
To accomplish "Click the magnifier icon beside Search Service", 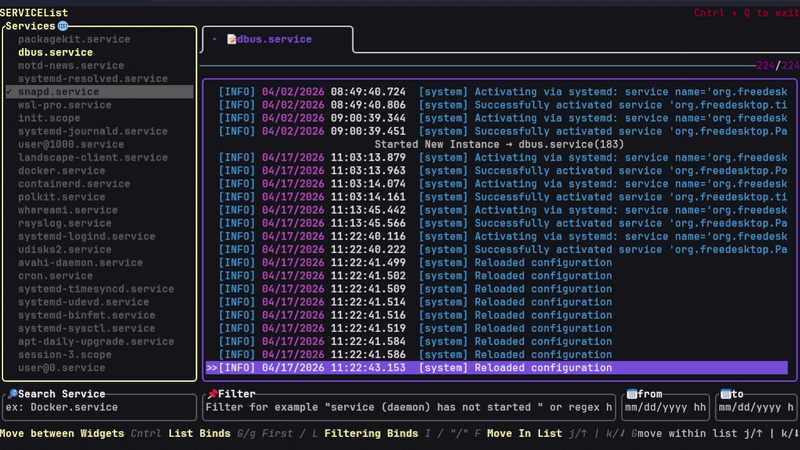I will pyautogui.click(x=12, y=394).
